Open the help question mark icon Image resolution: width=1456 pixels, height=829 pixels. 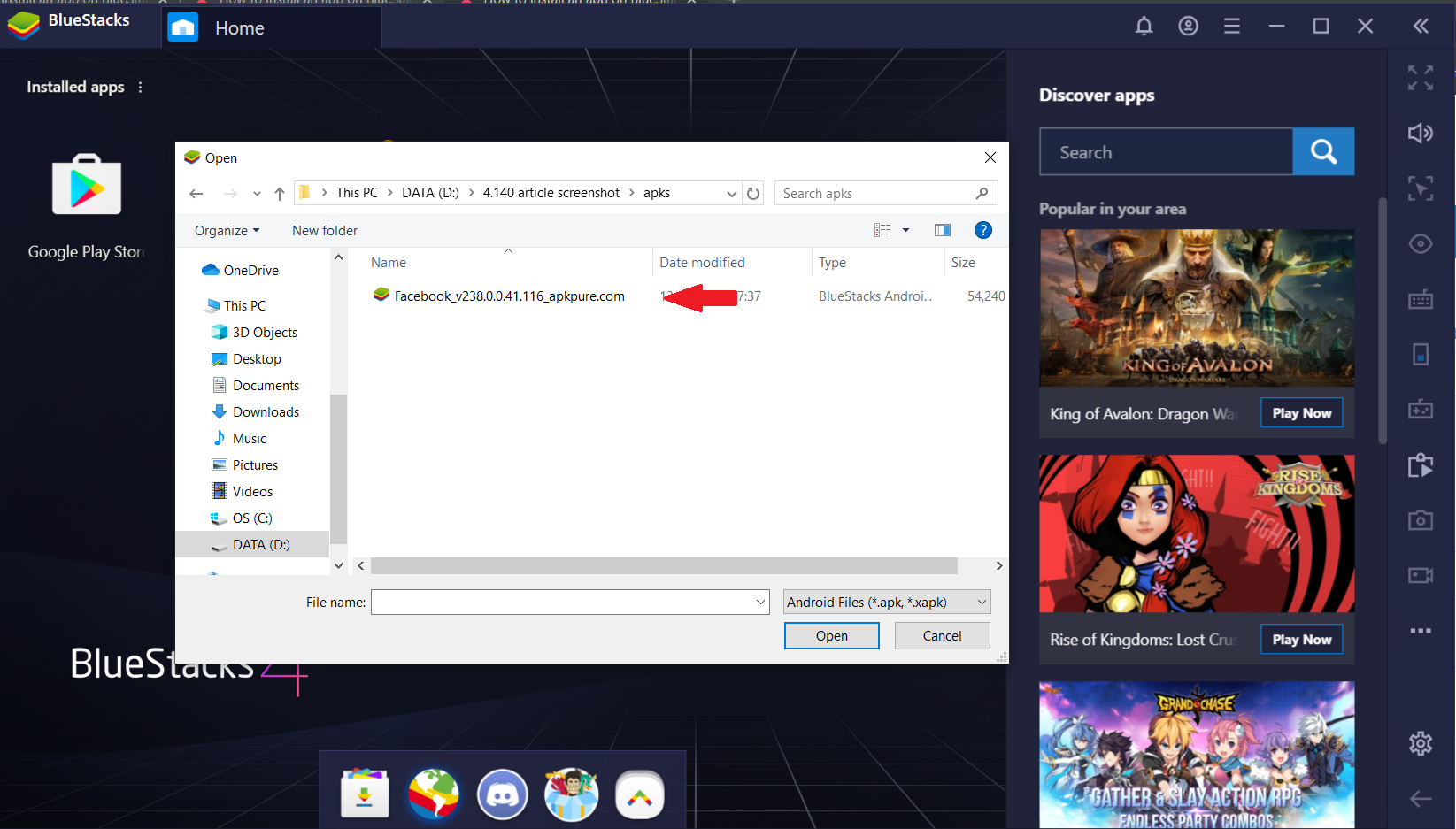[x=982, y=230]
